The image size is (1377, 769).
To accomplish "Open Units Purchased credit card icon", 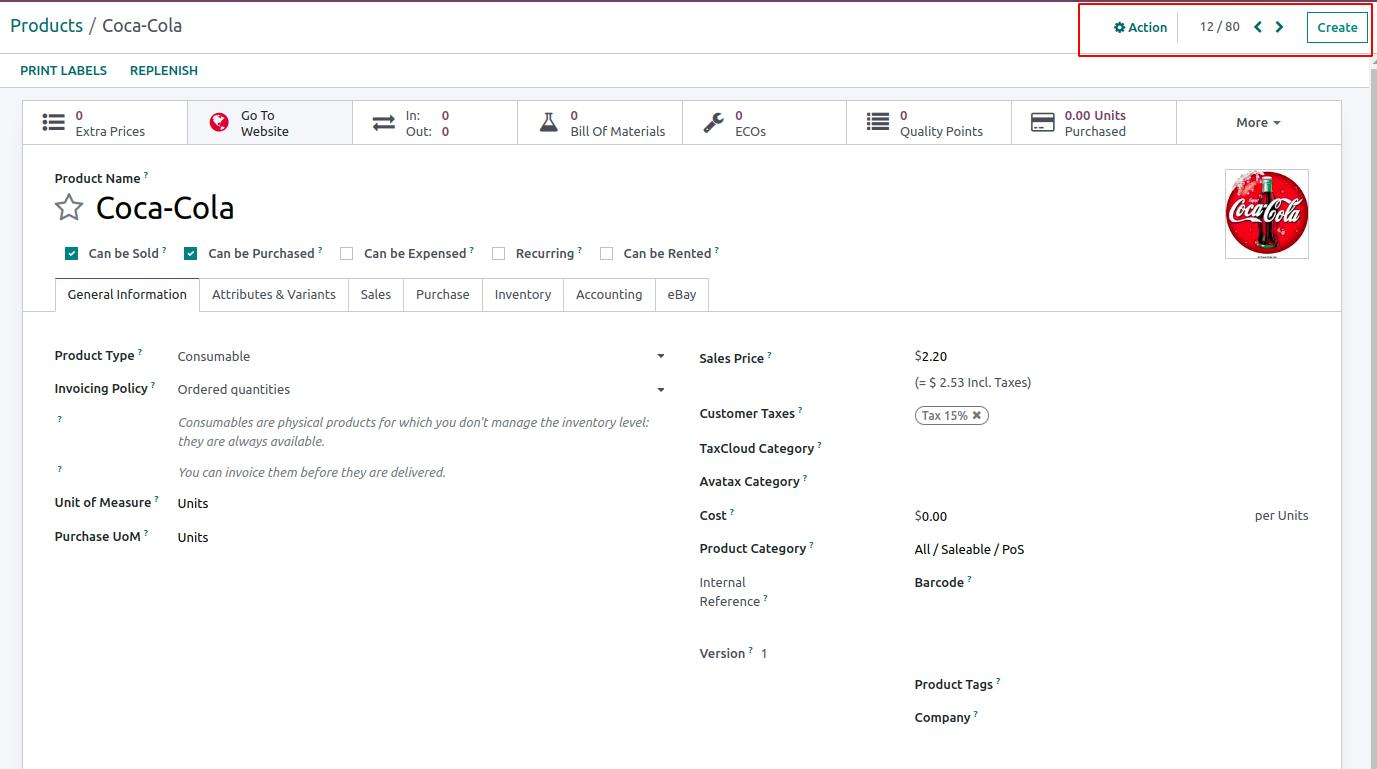I will point(1043,122).
